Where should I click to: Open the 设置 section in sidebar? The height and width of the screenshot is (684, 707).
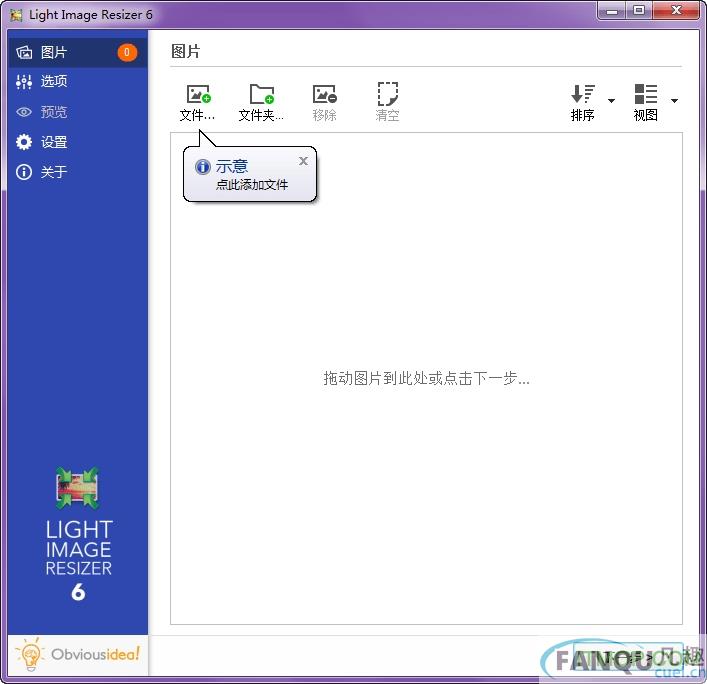[x=78, y=142]
